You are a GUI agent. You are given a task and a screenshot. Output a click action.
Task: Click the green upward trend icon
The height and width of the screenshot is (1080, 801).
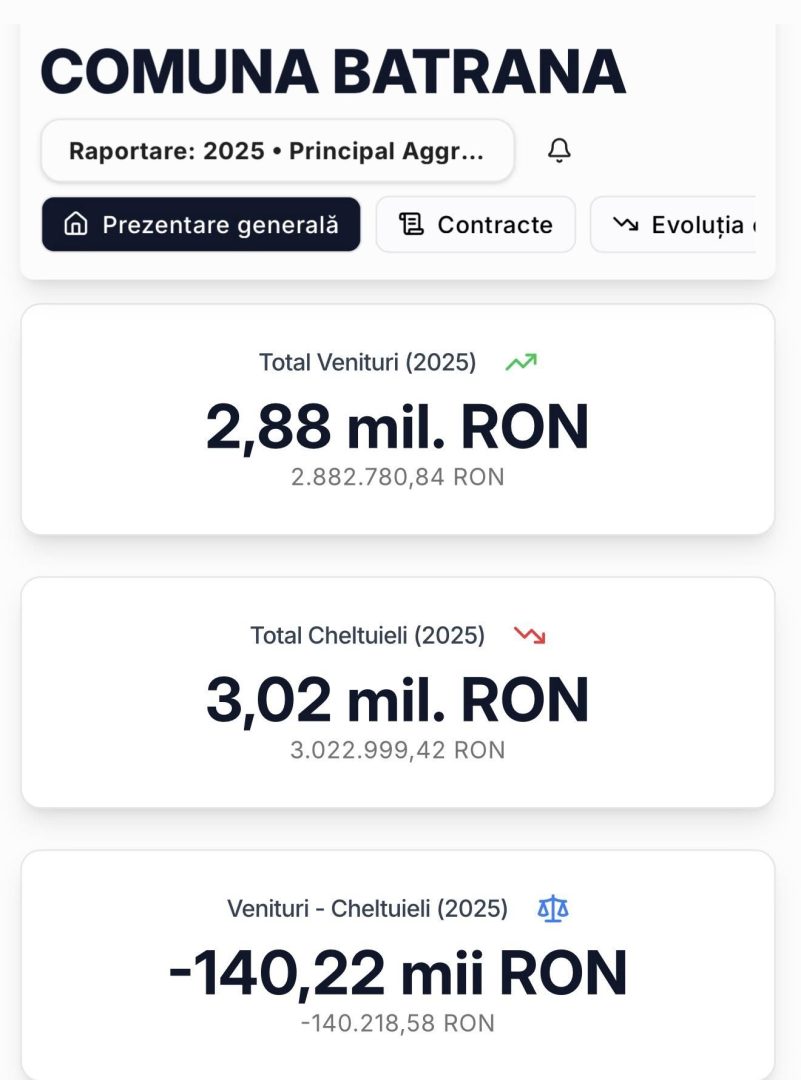point(521,362)
